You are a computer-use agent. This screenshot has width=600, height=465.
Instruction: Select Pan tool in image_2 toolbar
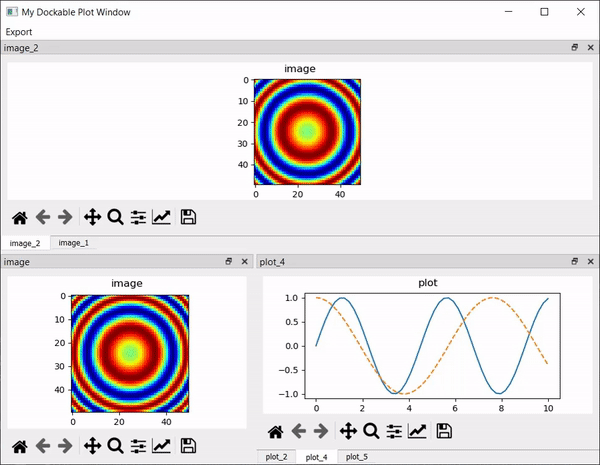[93, 217]
